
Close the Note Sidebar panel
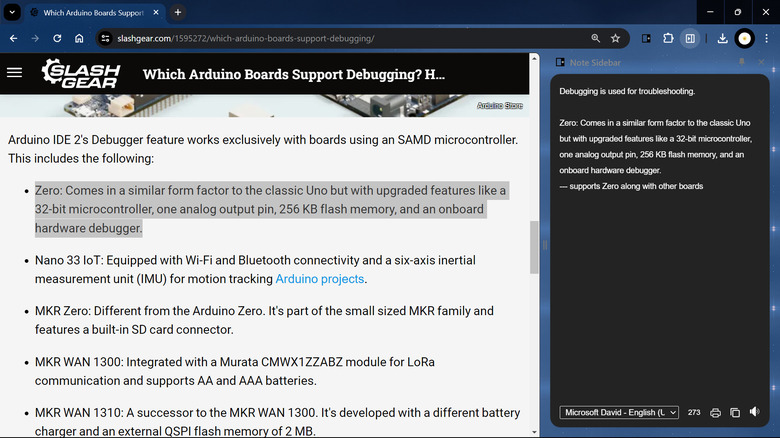tap(762, 62)
